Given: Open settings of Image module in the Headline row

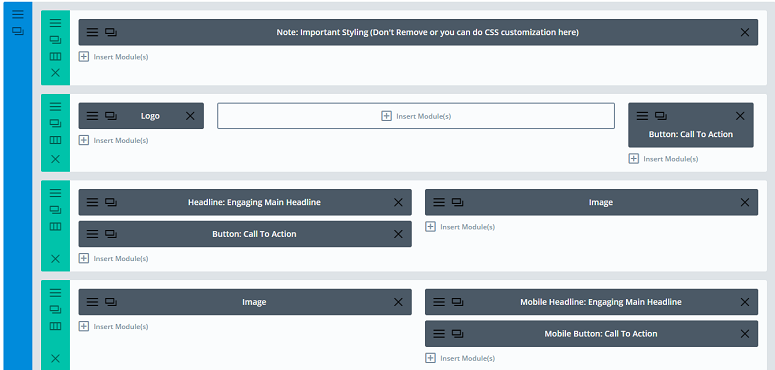Looking at the screenshot, I should (x=439, y=202).
